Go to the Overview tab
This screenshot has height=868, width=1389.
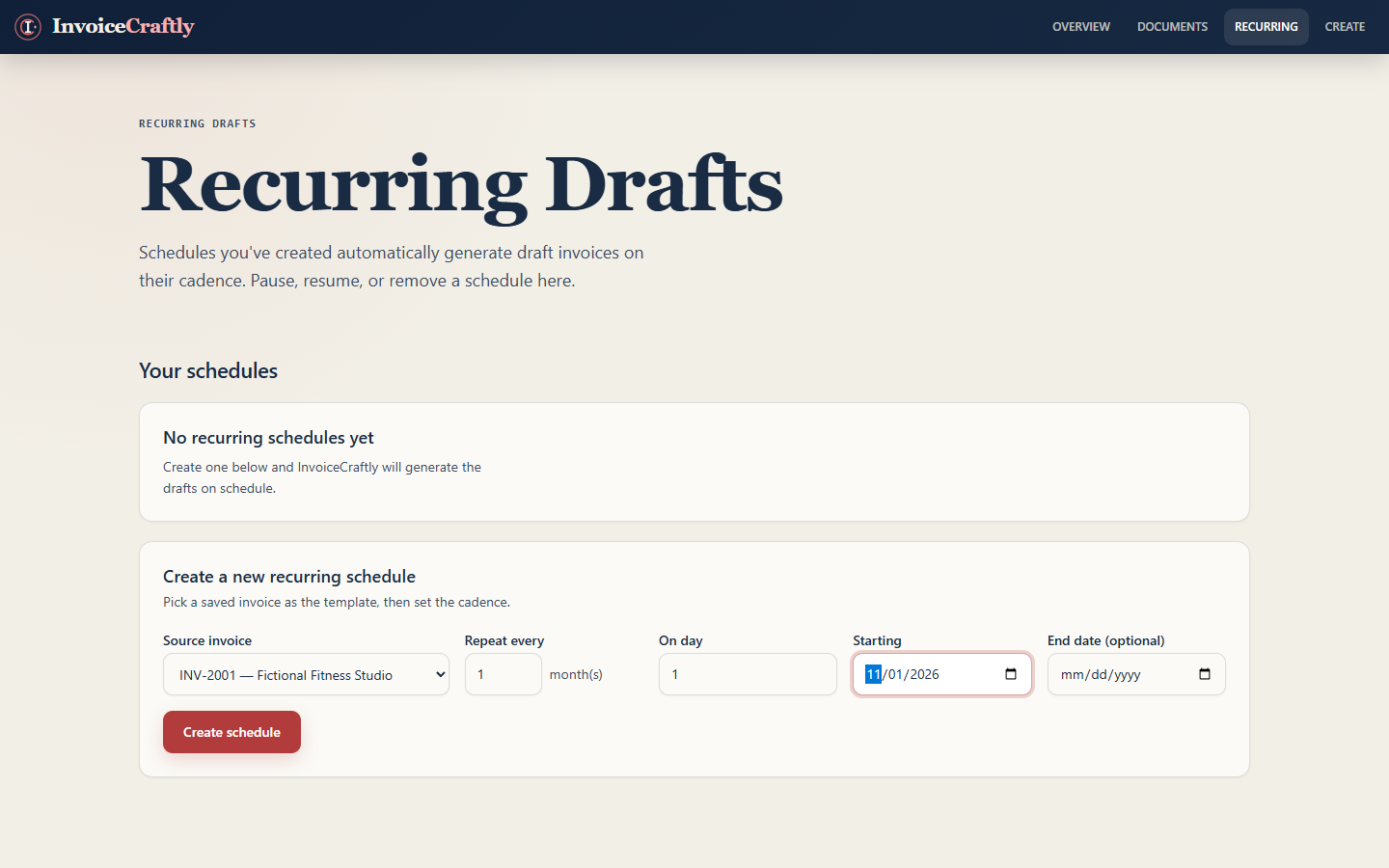click(1081, 27)
